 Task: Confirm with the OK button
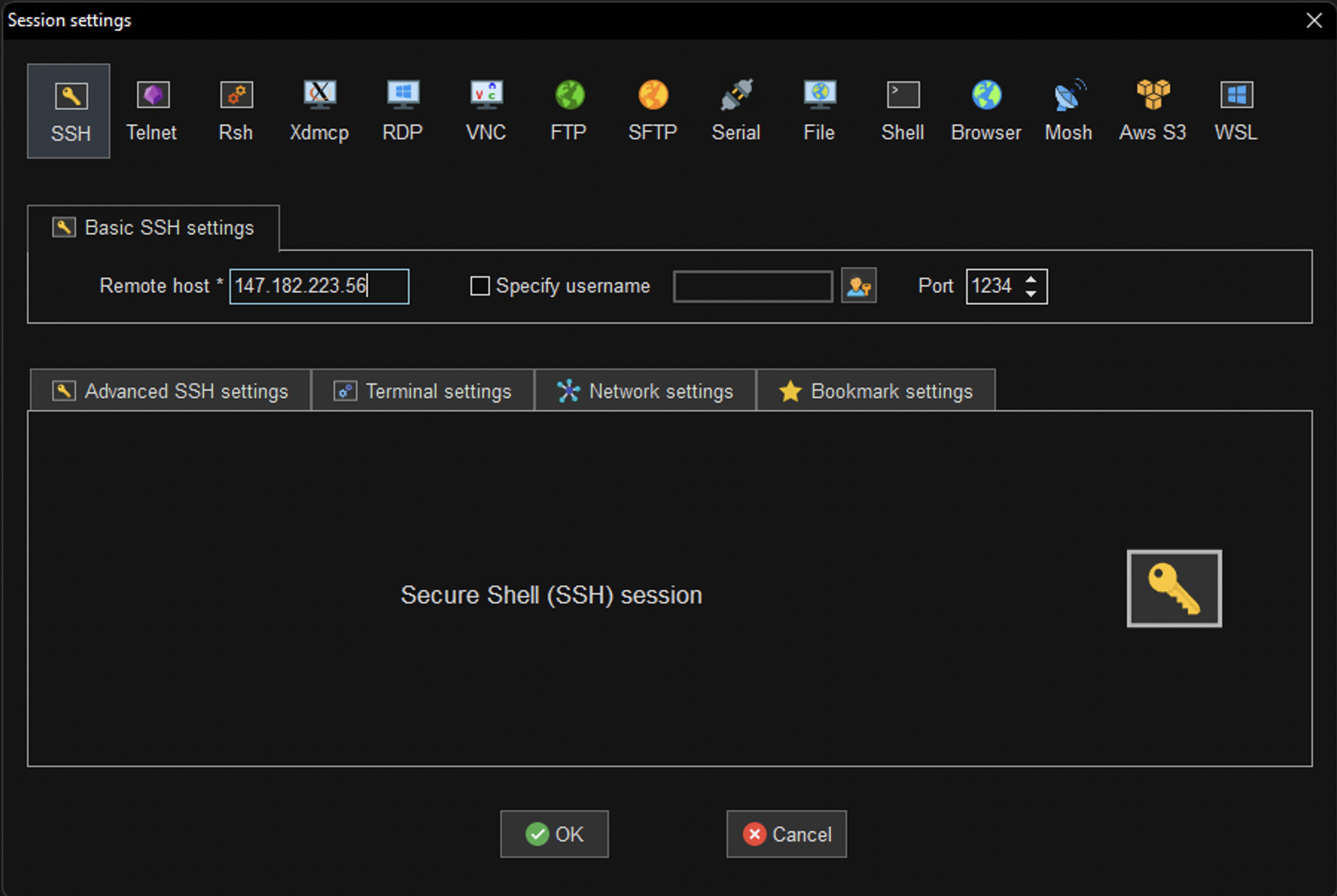click(555, 834)
